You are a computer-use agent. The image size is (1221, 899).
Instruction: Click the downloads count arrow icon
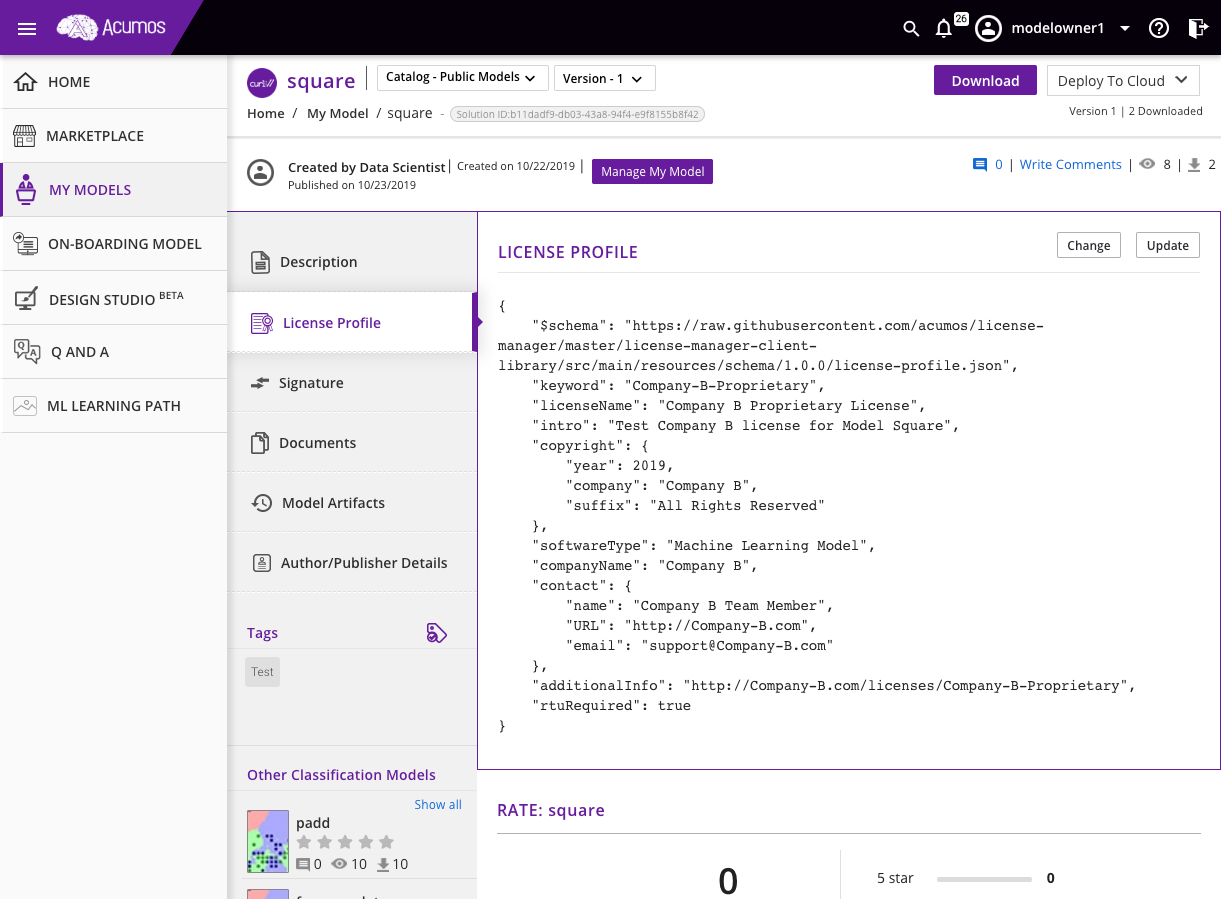1194,165
